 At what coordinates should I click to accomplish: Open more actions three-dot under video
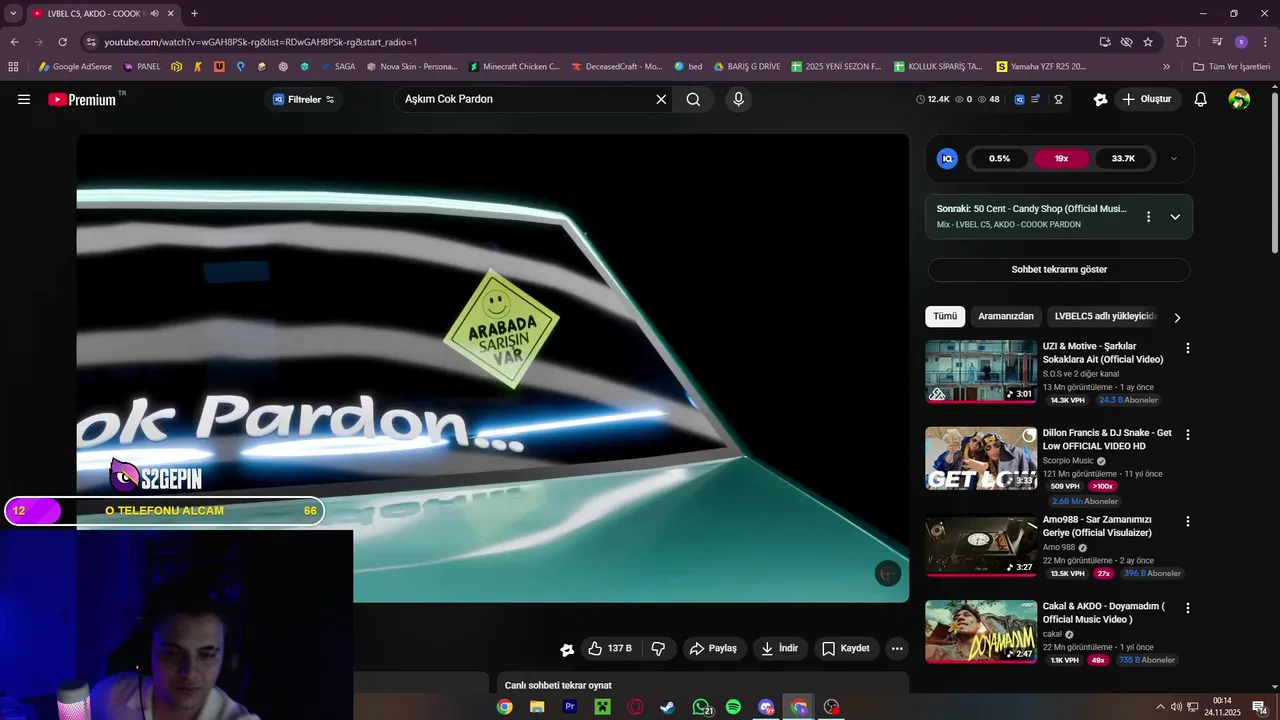897,648
